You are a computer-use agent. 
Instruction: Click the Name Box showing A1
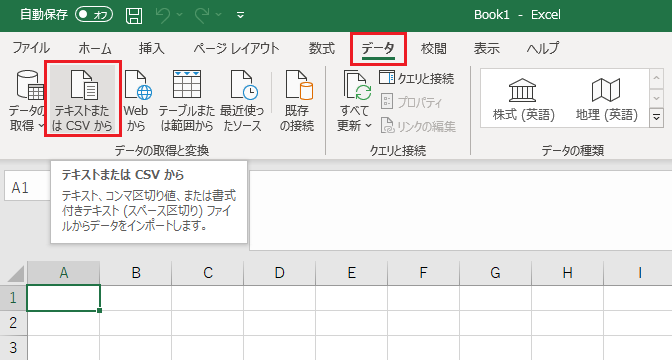click(27, 188)
